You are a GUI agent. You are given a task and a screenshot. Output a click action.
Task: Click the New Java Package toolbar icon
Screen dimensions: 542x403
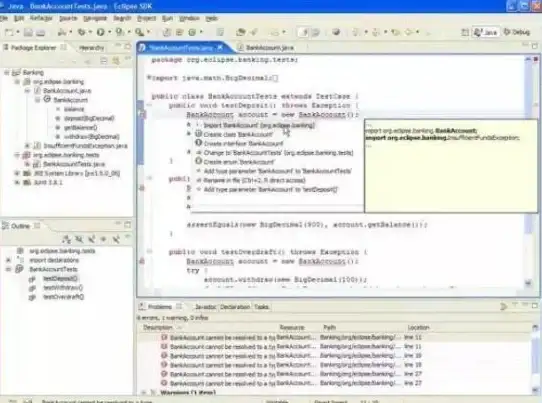click(x=179, y=32)
